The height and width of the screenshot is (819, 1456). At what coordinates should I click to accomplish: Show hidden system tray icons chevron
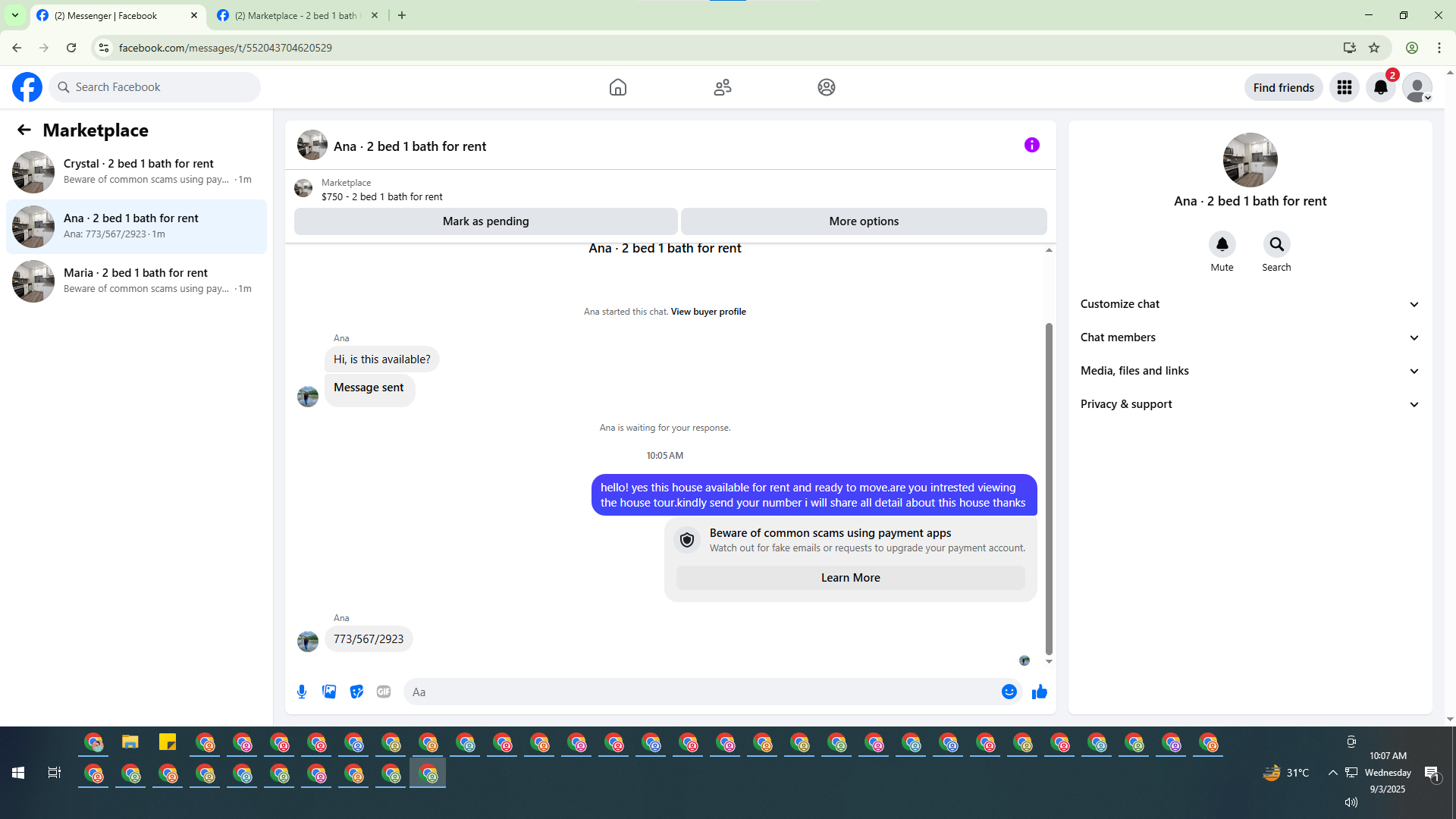[1332, 773]
